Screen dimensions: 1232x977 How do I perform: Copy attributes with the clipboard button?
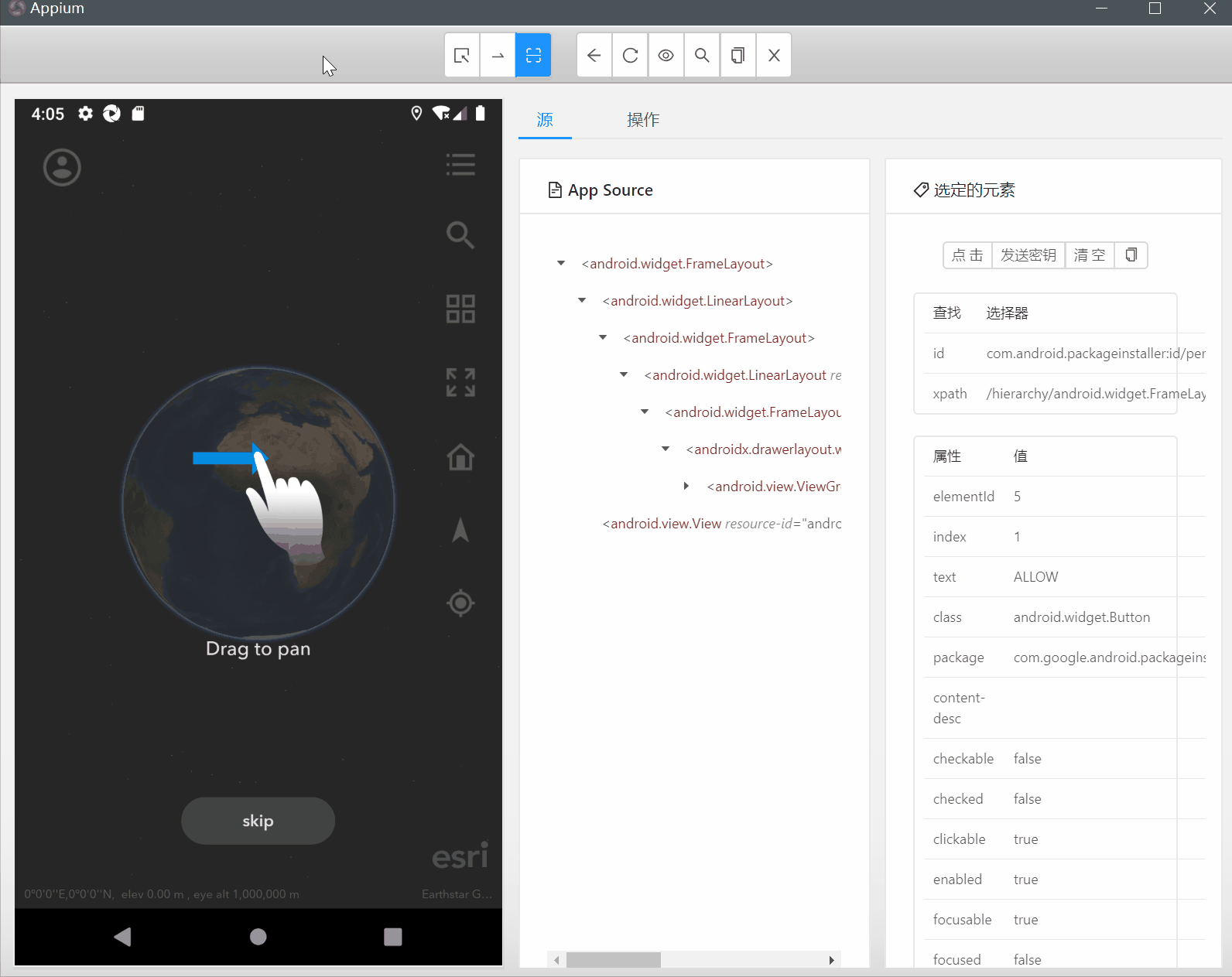tap(1131, 255)
